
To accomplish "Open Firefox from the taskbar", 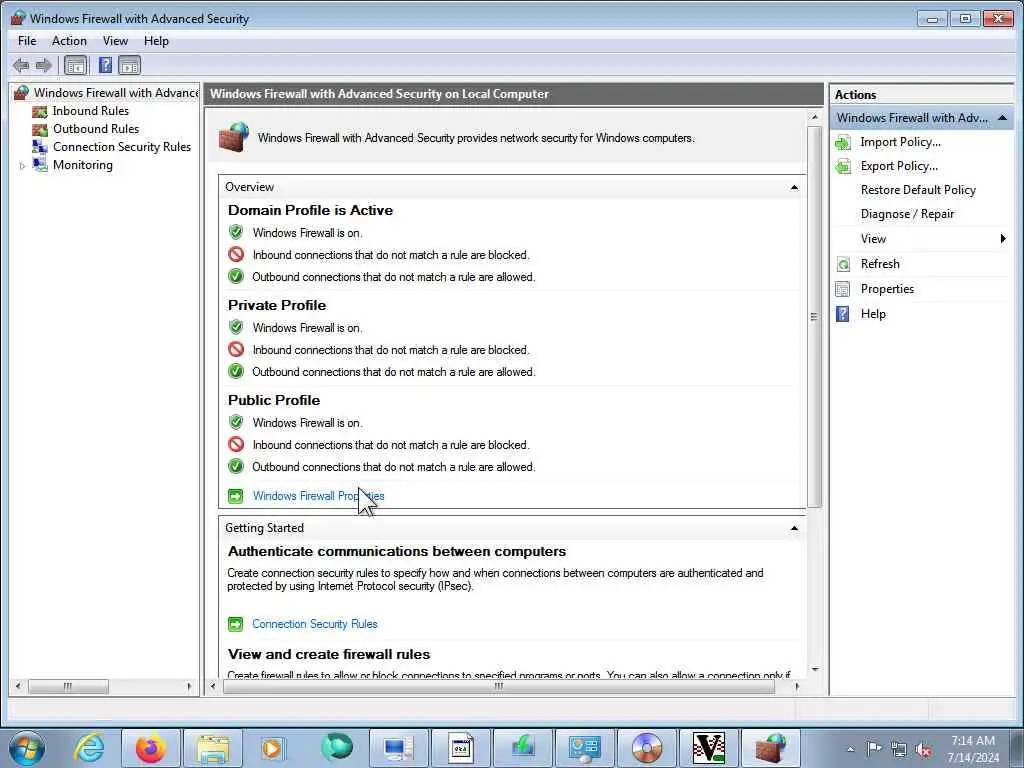I will tap(150, 748).
